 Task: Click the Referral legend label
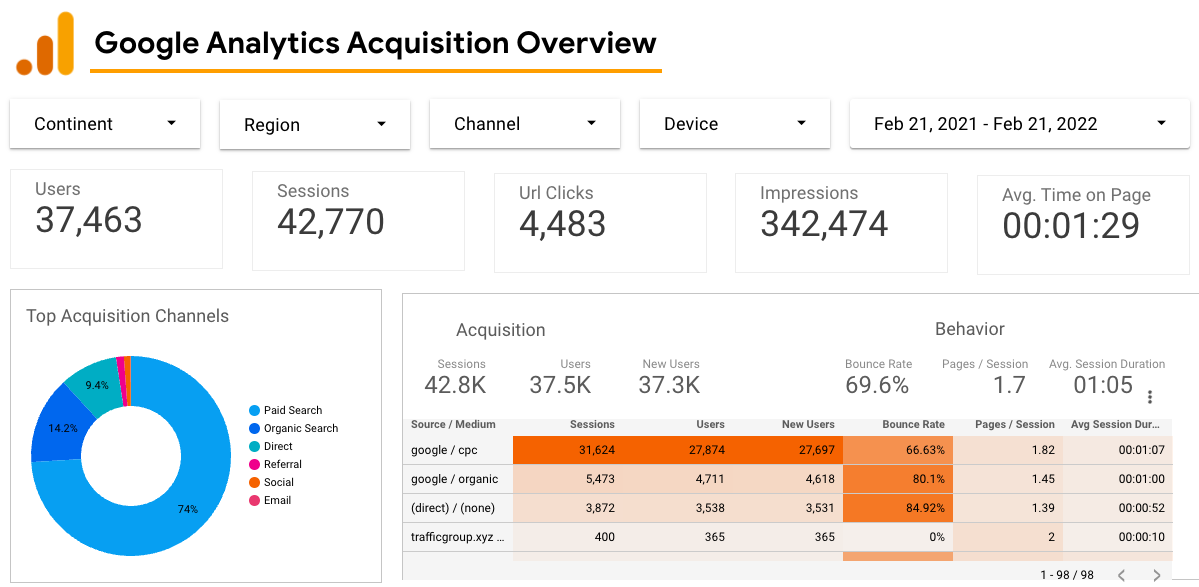[x=283, y=464]
